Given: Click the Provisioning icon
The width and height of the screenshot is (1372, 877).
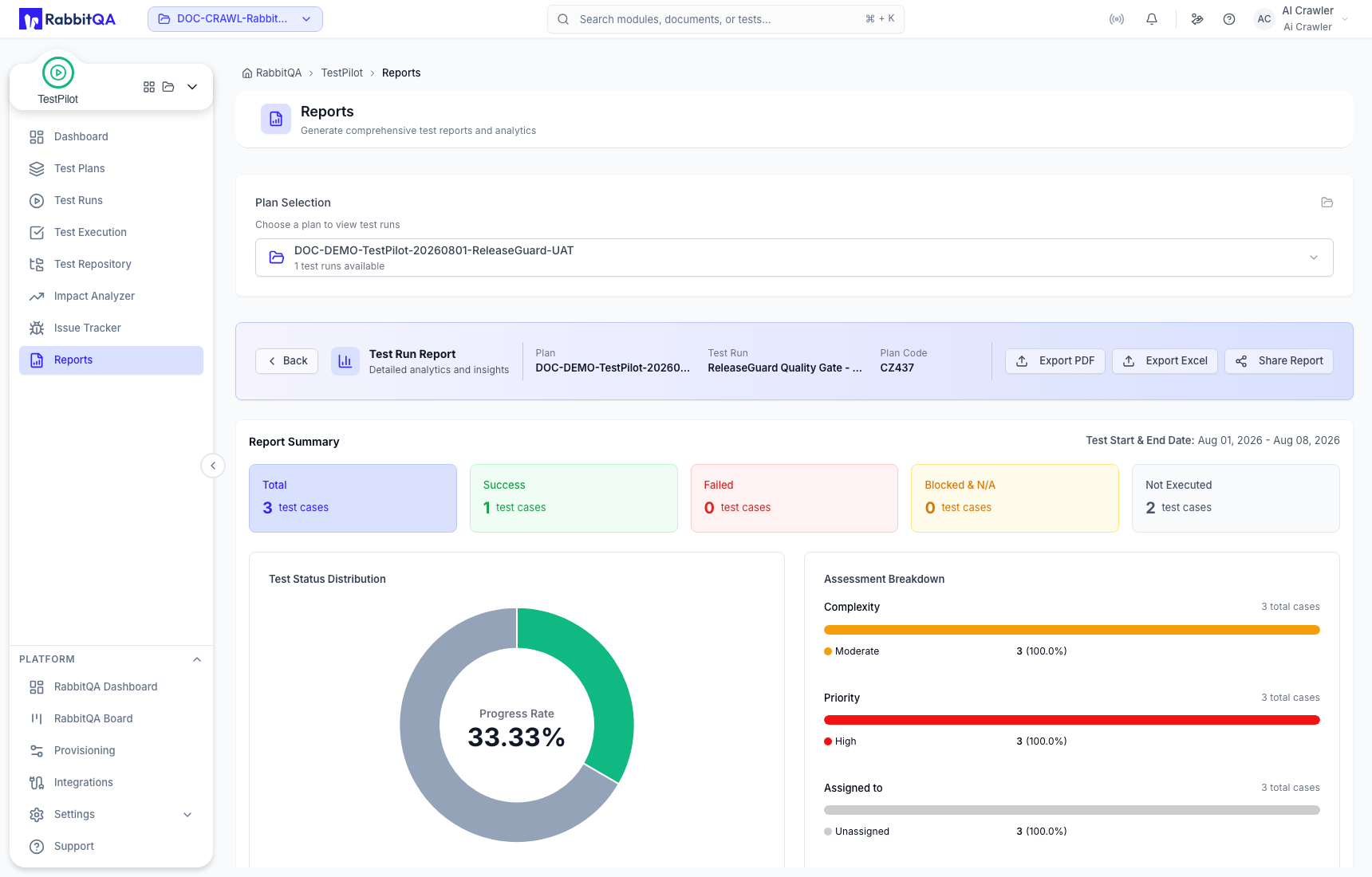Looking at the screenshot, I should [37, 751].
